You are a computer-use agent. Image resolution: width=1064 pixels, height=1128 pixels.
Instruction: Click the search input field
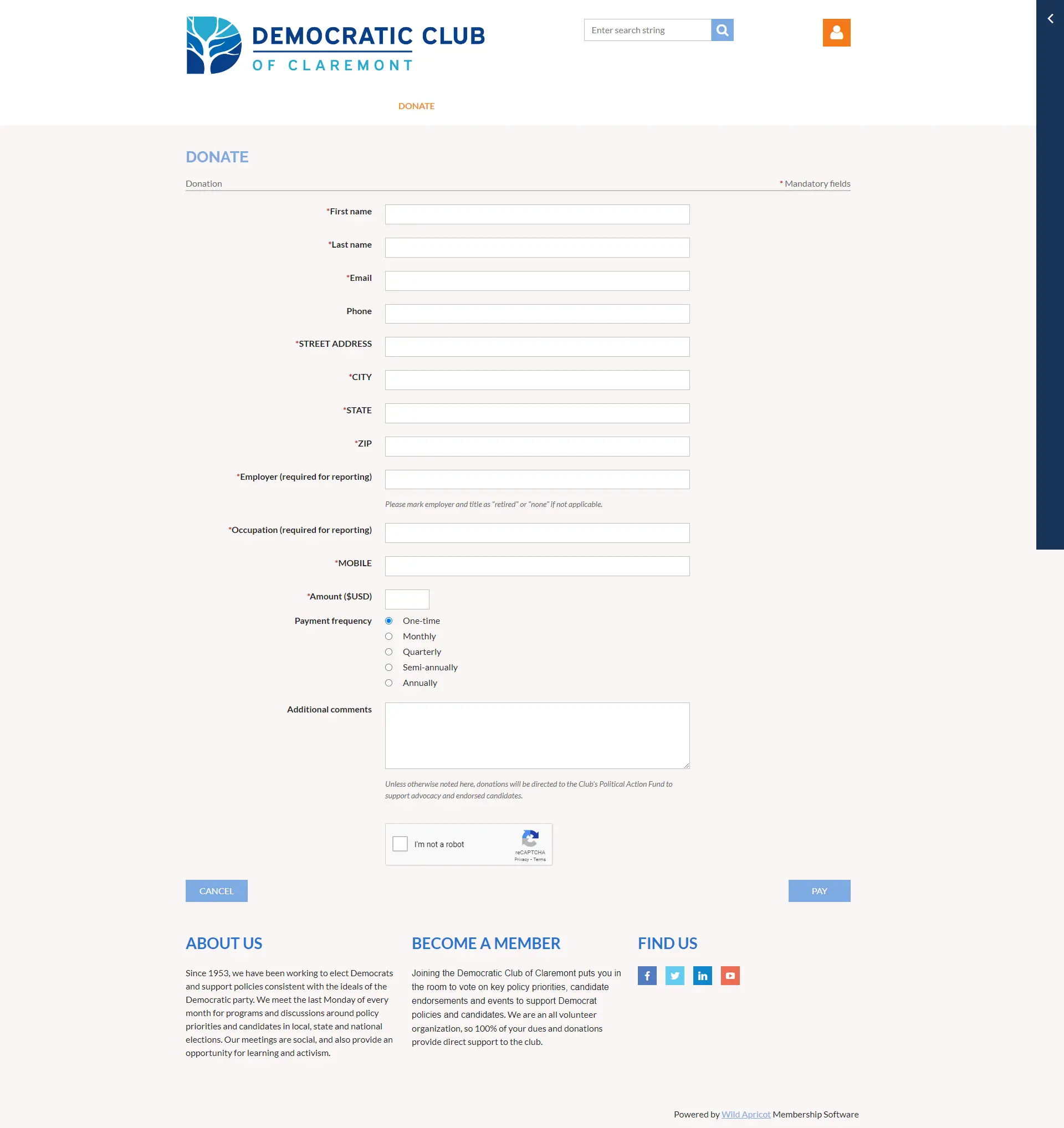pos(648,30)
